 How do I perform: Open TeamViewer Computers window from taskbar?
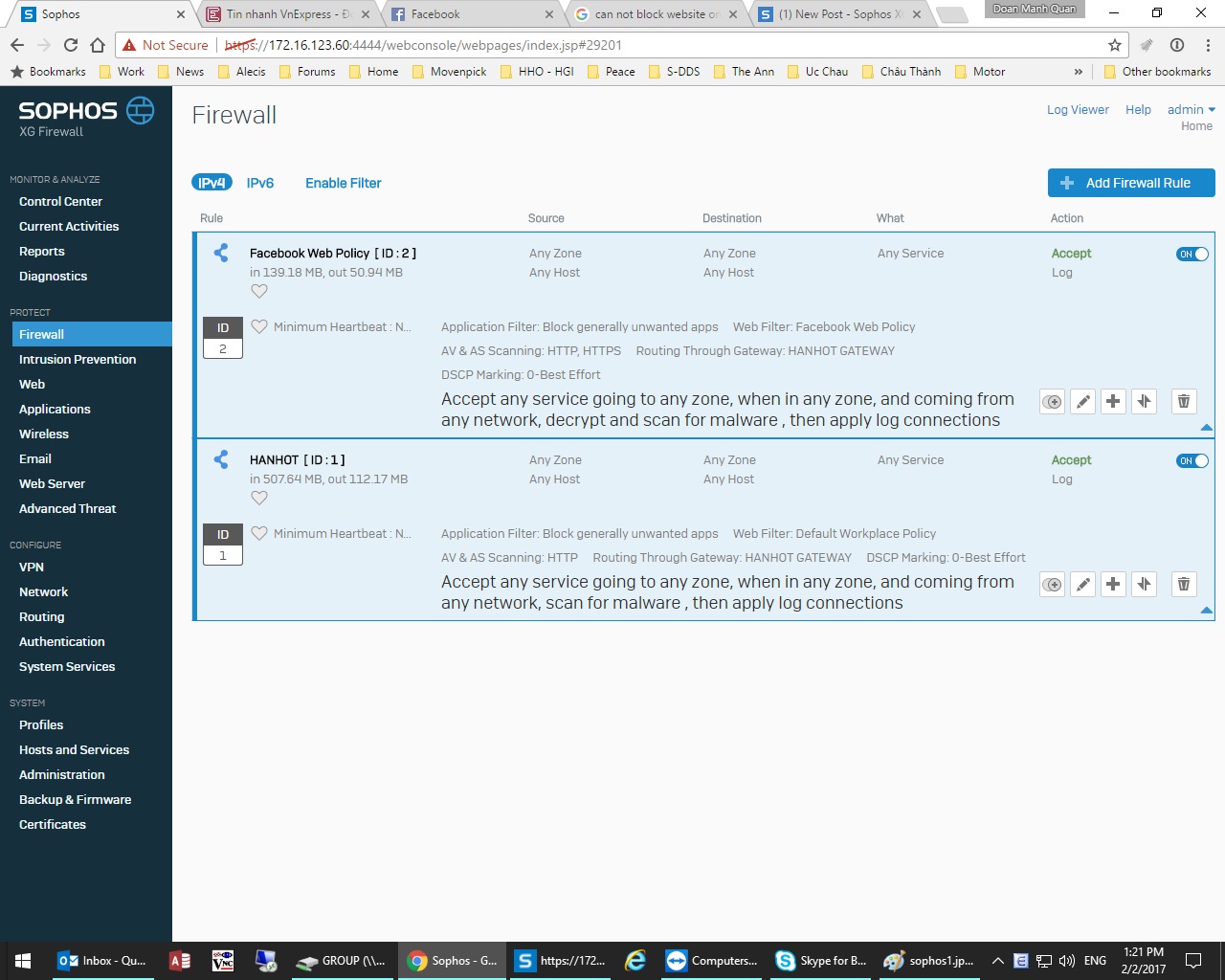(x=712, y=961)
